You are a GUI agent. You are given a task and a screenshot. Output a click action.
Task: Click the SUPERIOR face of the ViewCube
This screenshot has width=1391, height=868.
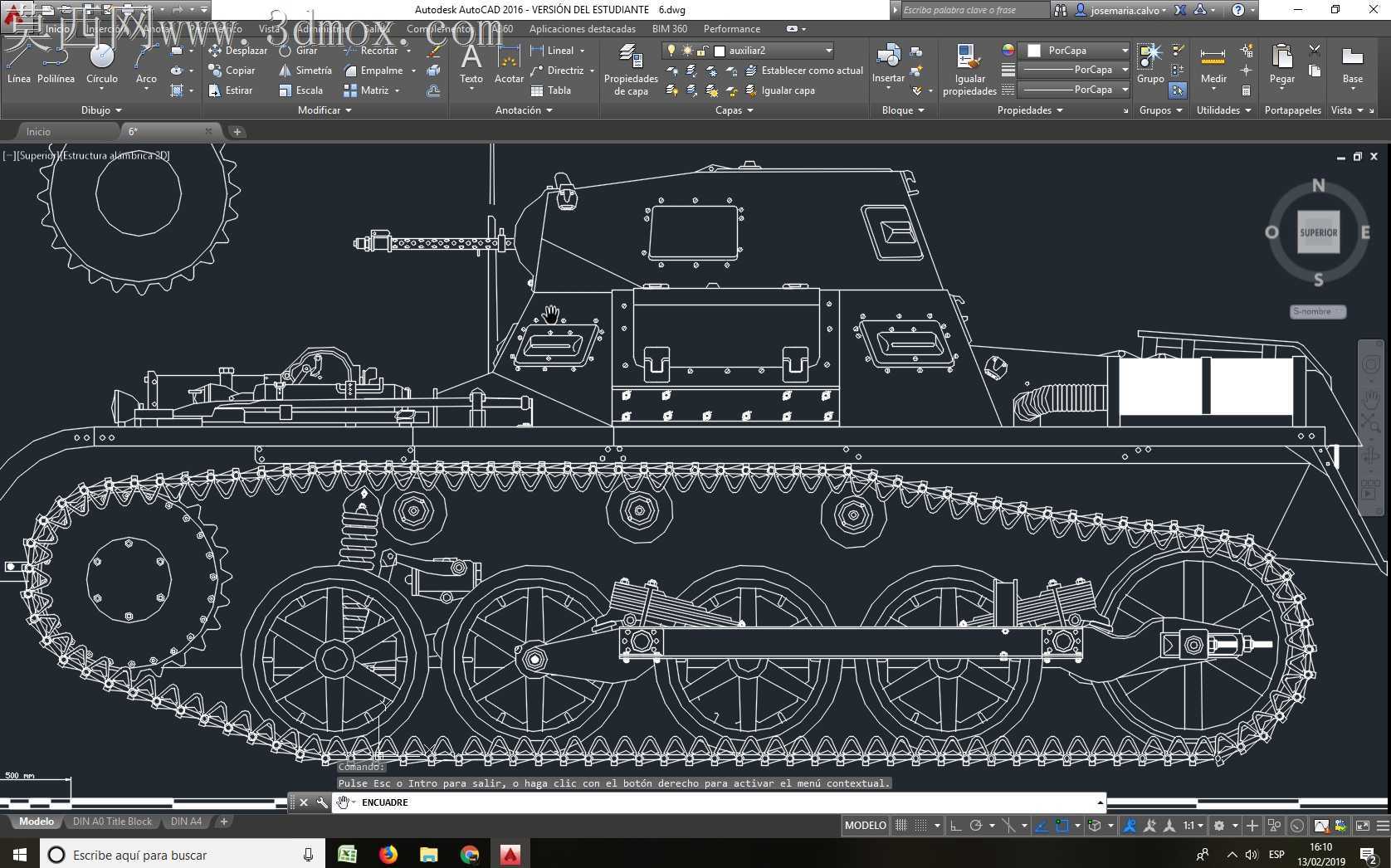[1318, 232]
